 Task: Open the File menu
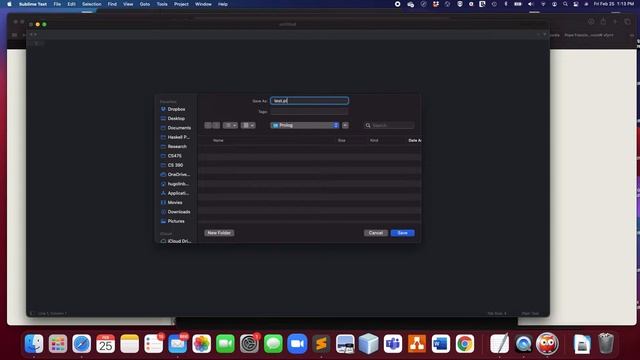(x=57, y=4)
